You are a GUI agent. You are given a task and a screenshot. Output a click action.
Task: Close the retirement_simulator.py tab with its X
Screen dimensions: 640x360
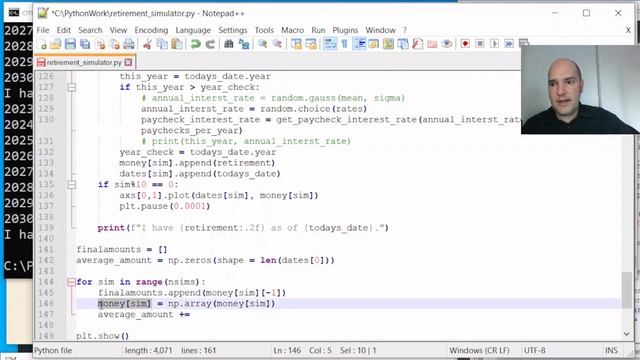point(128,62)
